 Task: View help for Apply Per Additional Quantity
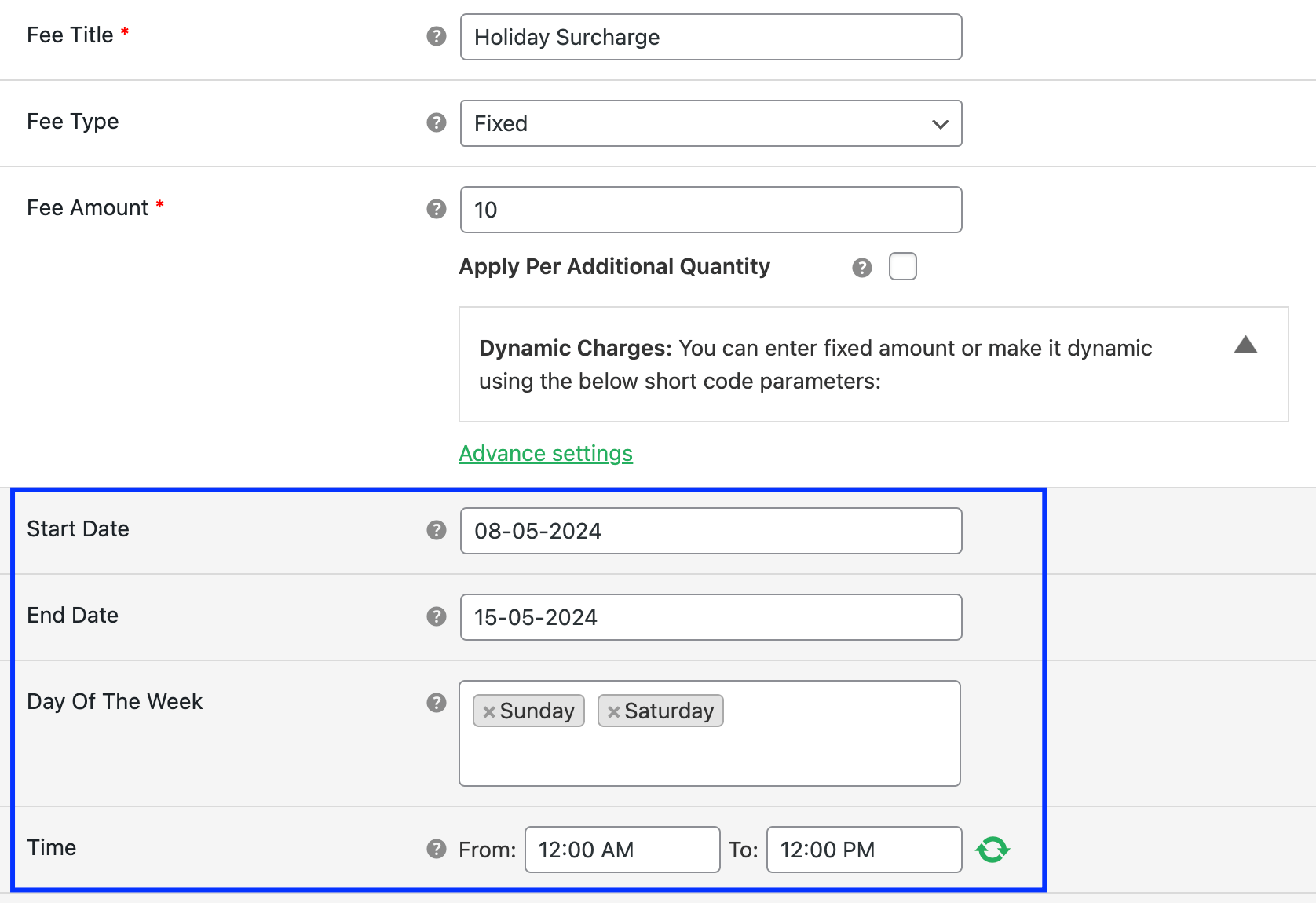click(x=861, y=267)
